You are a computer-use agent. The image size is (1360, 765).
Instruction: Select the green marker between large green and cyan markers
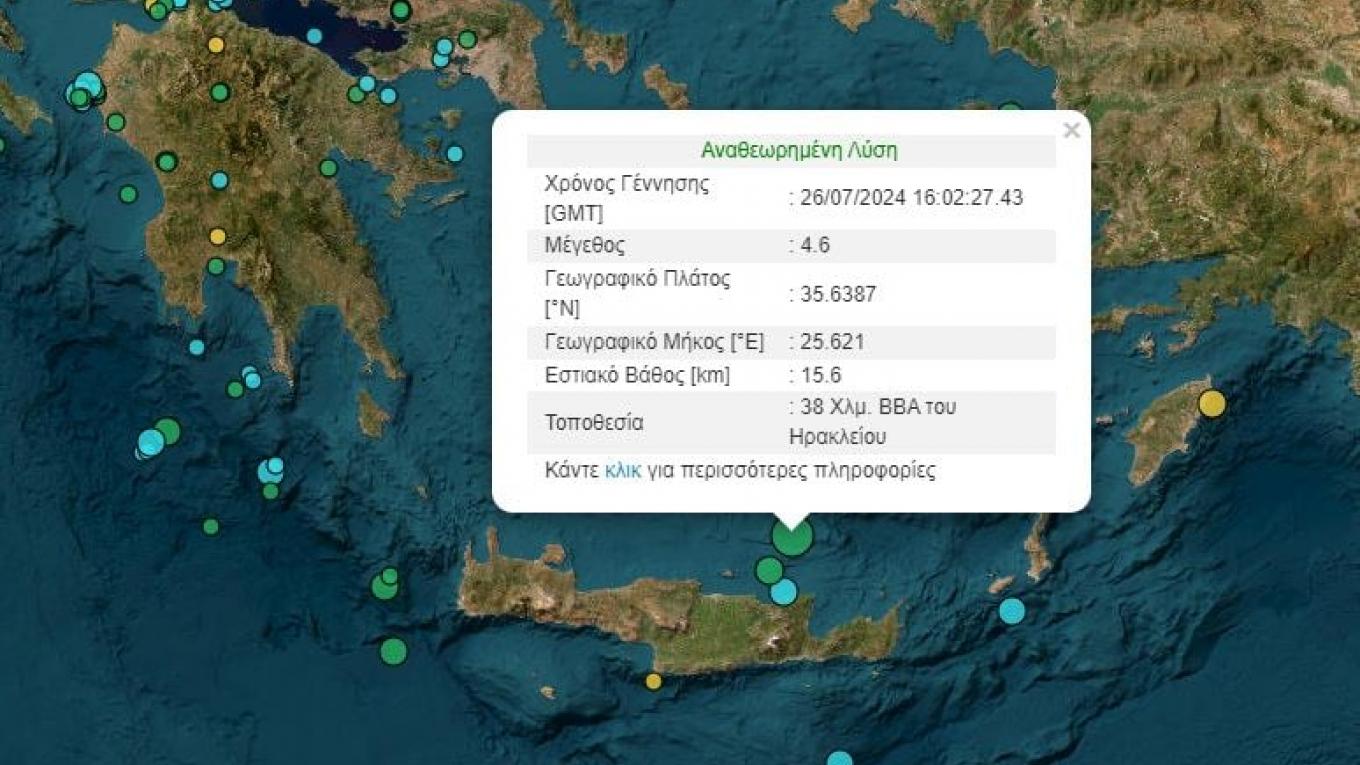click(x=769, y=570)
